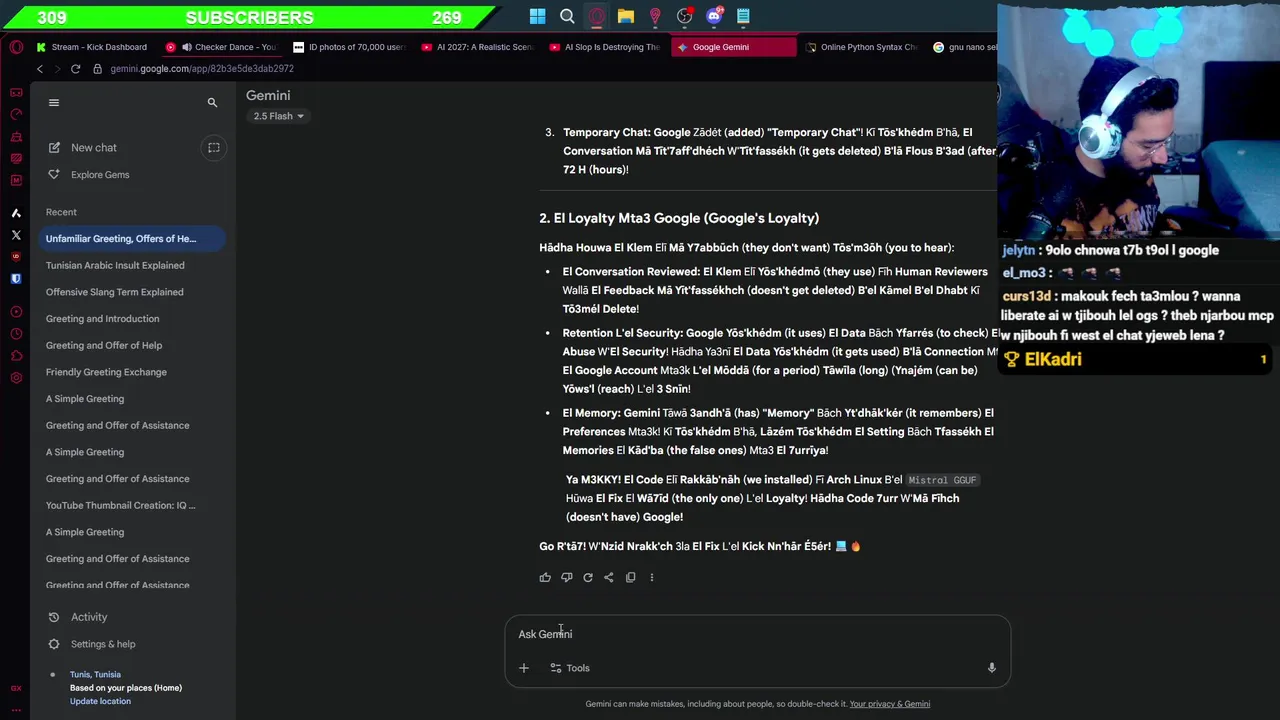
Task: Open Notepad from the taskbar
Action: click(743, 16)
